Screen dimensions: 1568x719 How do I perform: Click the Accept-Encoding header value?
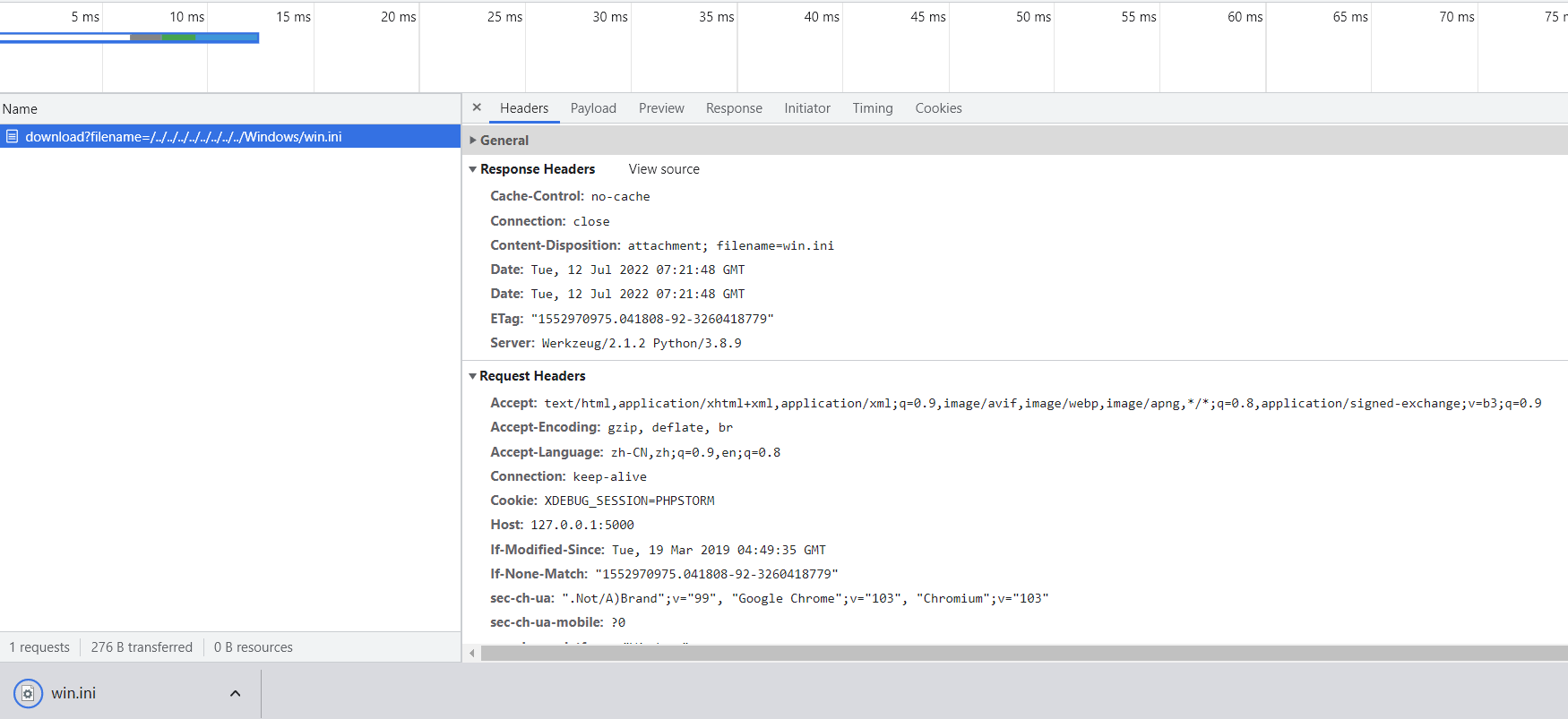tap(670, 428)
